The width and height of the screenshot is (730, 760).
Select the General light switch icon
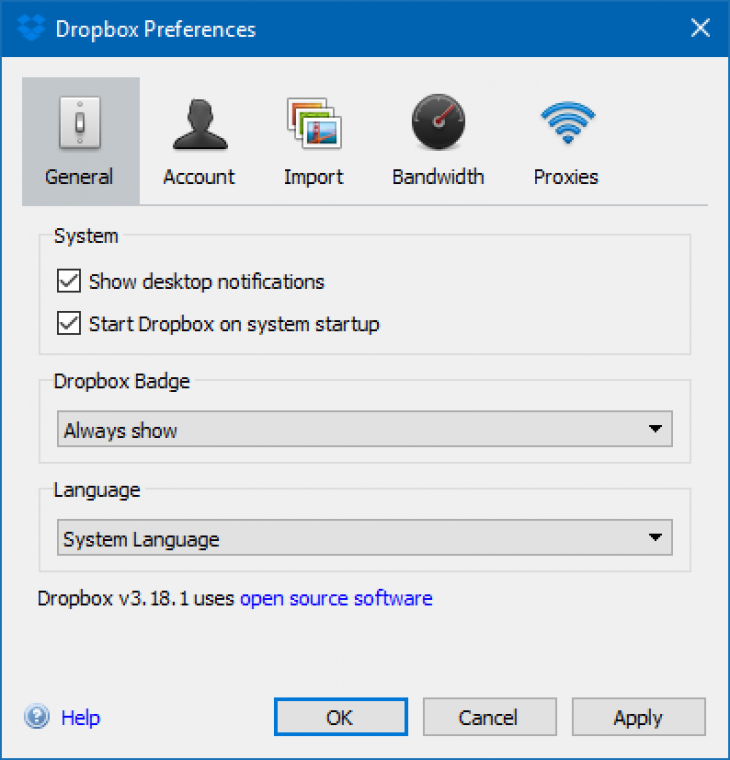point(80,123)
